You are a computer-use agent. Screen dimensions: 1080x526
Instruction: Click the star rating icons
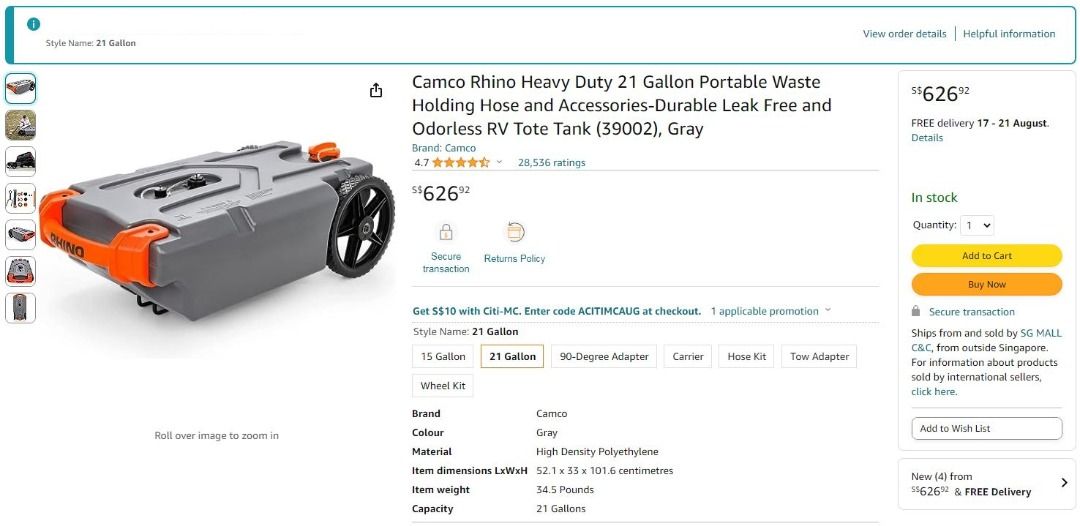click(460, 163)
